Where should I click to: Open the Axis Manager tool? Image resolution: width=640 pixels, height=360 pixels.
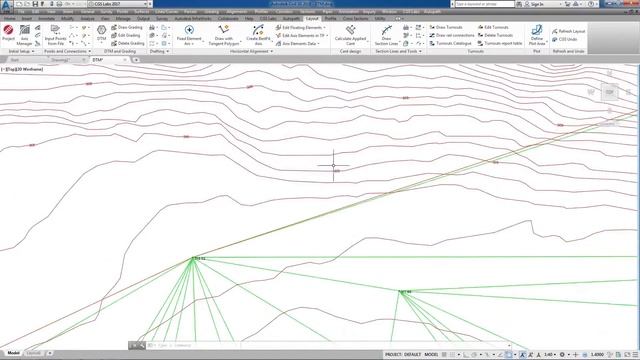tap(24, 35)
